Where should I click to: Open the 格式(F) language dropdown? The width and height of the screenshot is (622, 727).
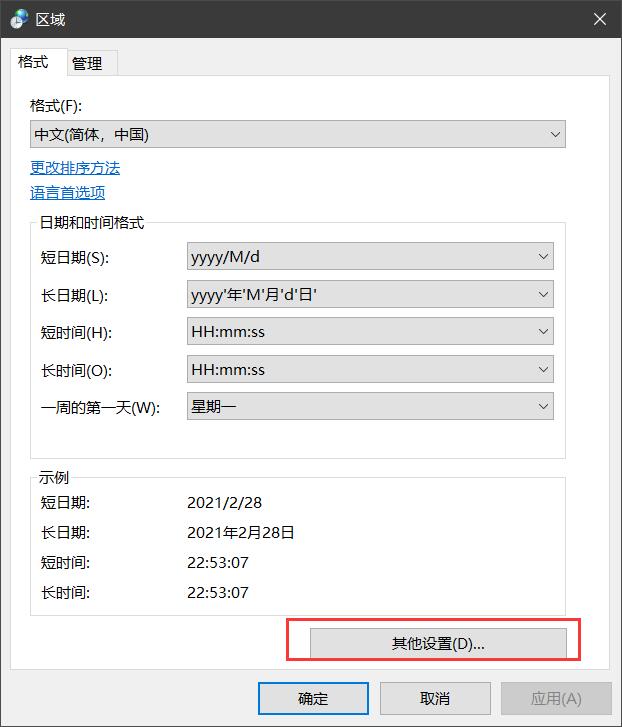tap(298, 134)
